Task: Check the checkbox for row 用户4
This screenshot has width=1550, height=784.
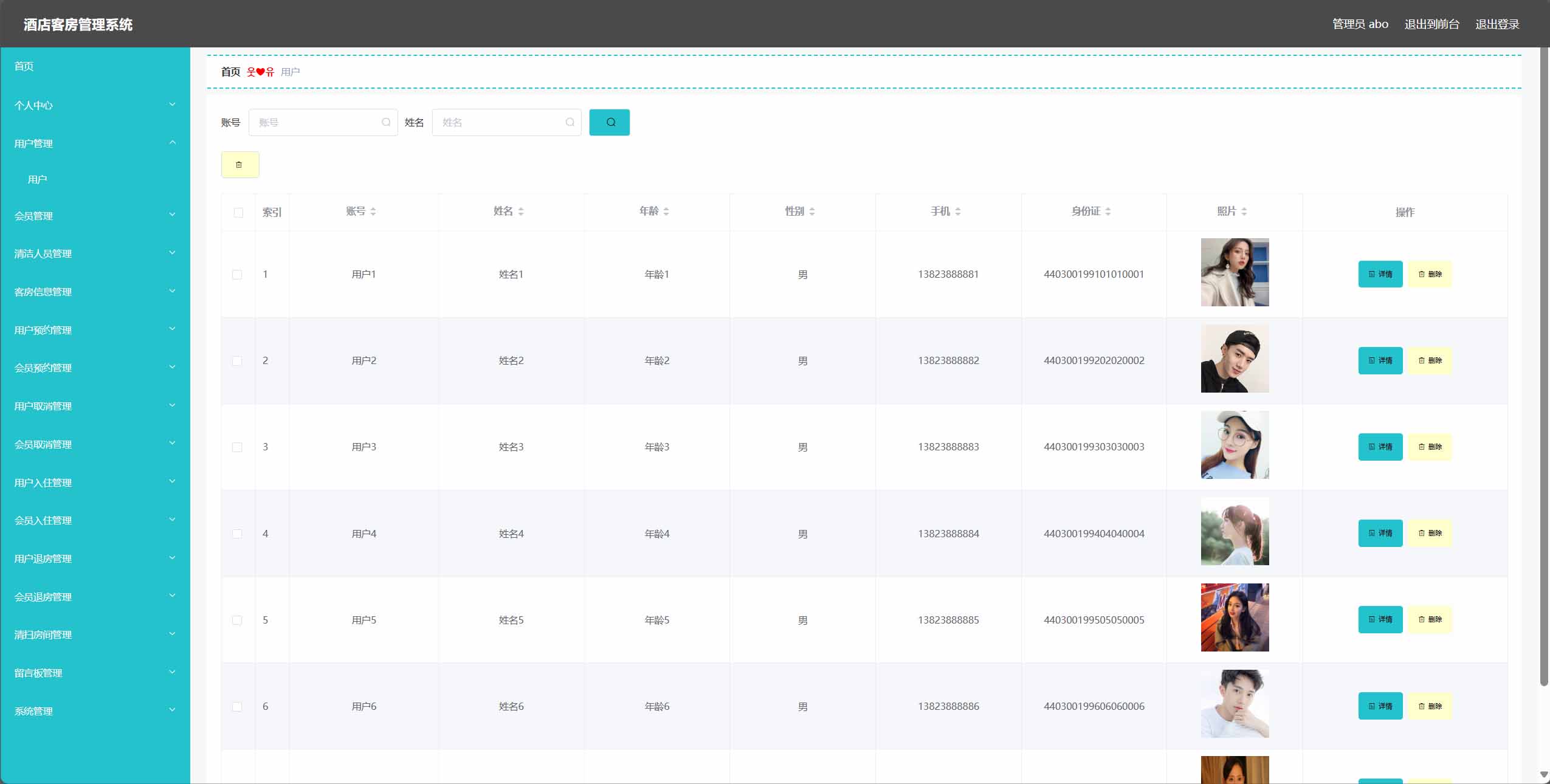Action: (x=237, y=534)
